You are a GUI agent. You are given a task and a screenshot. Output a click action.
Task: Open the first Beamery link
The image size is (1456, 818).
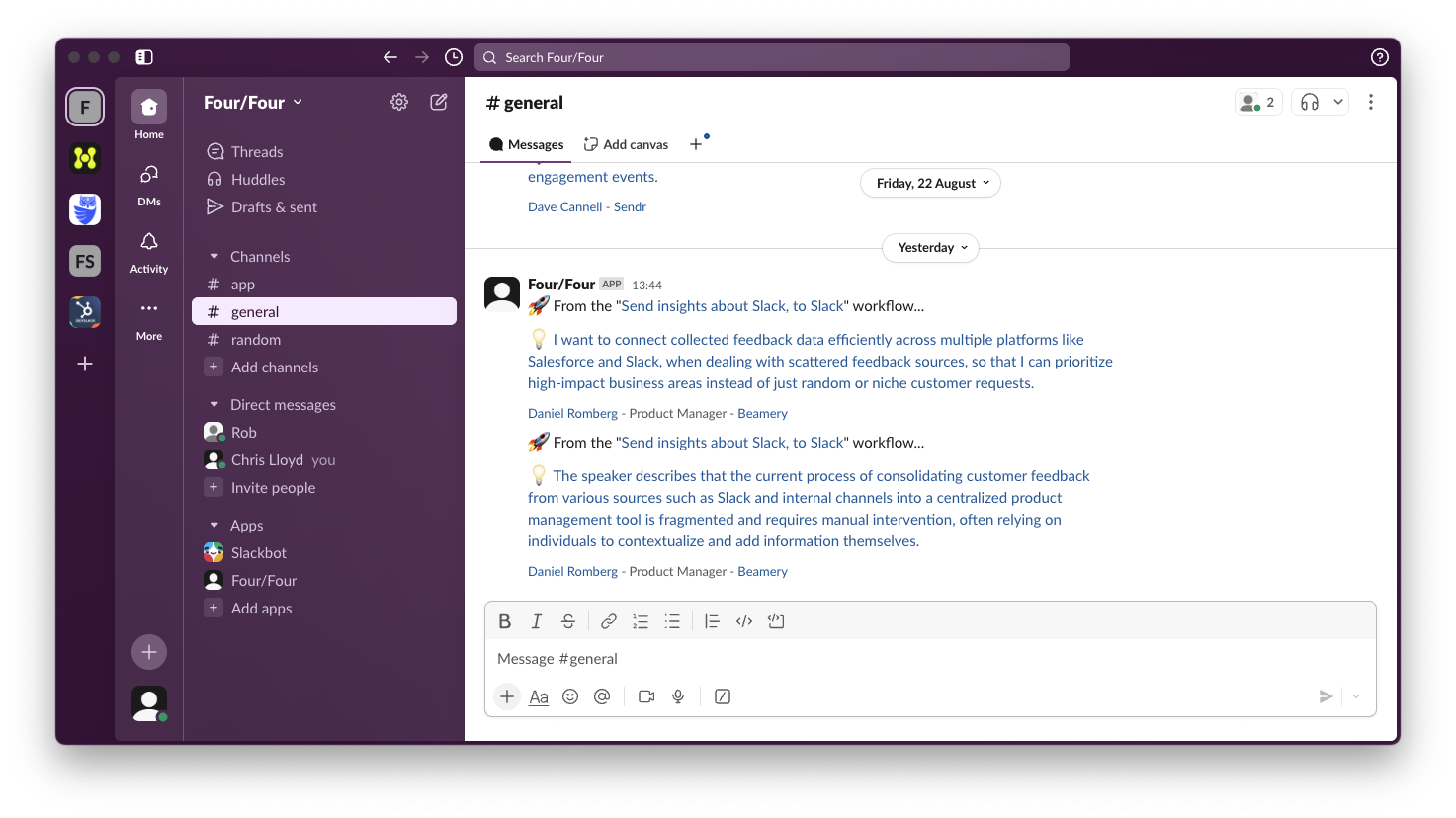pos(762,413)
